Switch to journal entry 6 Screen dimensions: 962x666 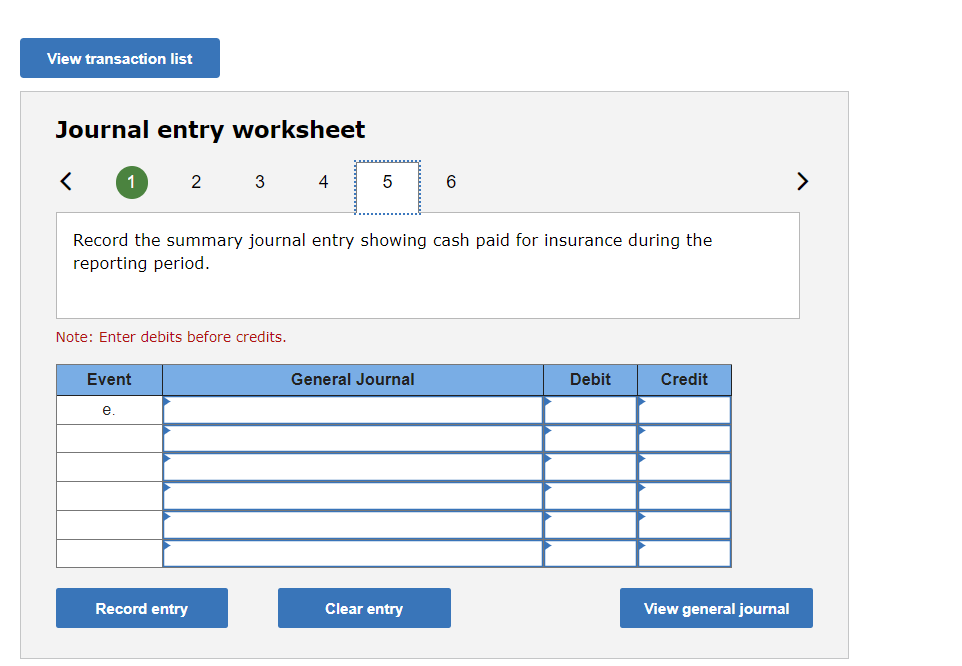pos(451,182)
